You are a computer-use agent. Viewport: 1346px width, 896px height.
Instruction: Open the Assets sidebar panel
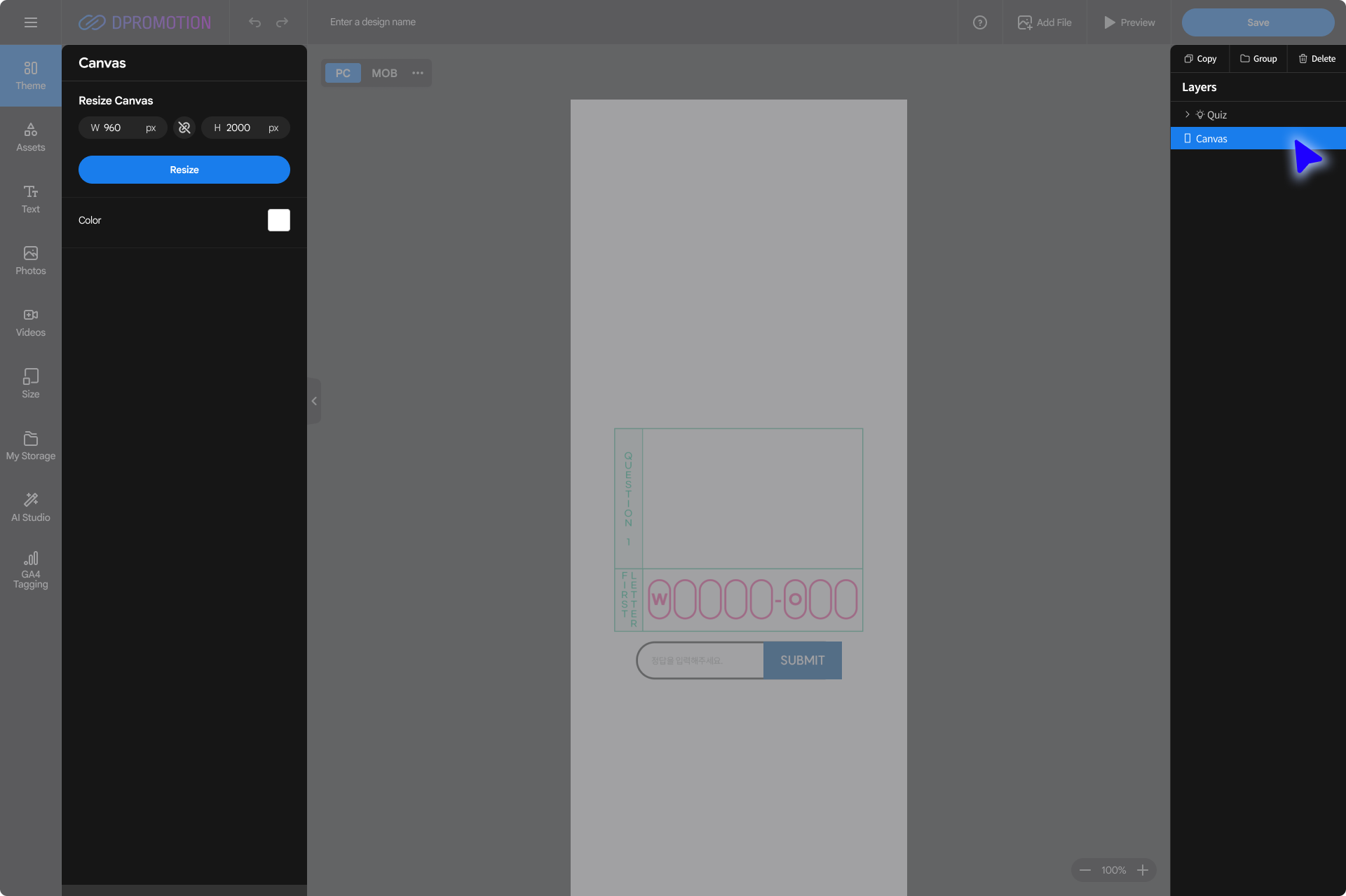[x=30, y=137]
